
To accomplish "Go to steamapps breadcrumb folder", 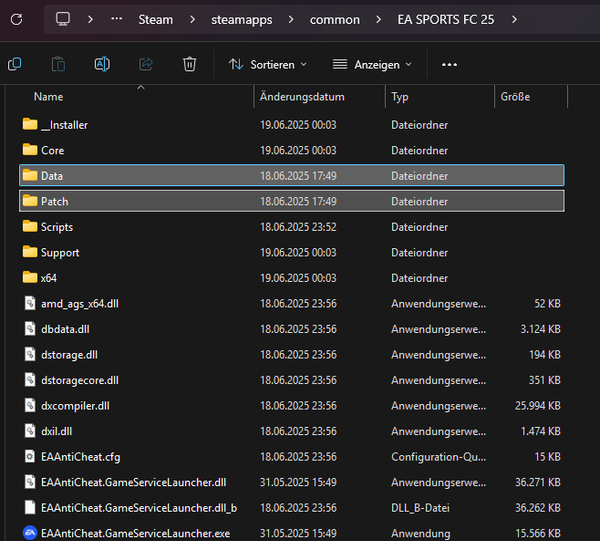I will click(241, 20).
